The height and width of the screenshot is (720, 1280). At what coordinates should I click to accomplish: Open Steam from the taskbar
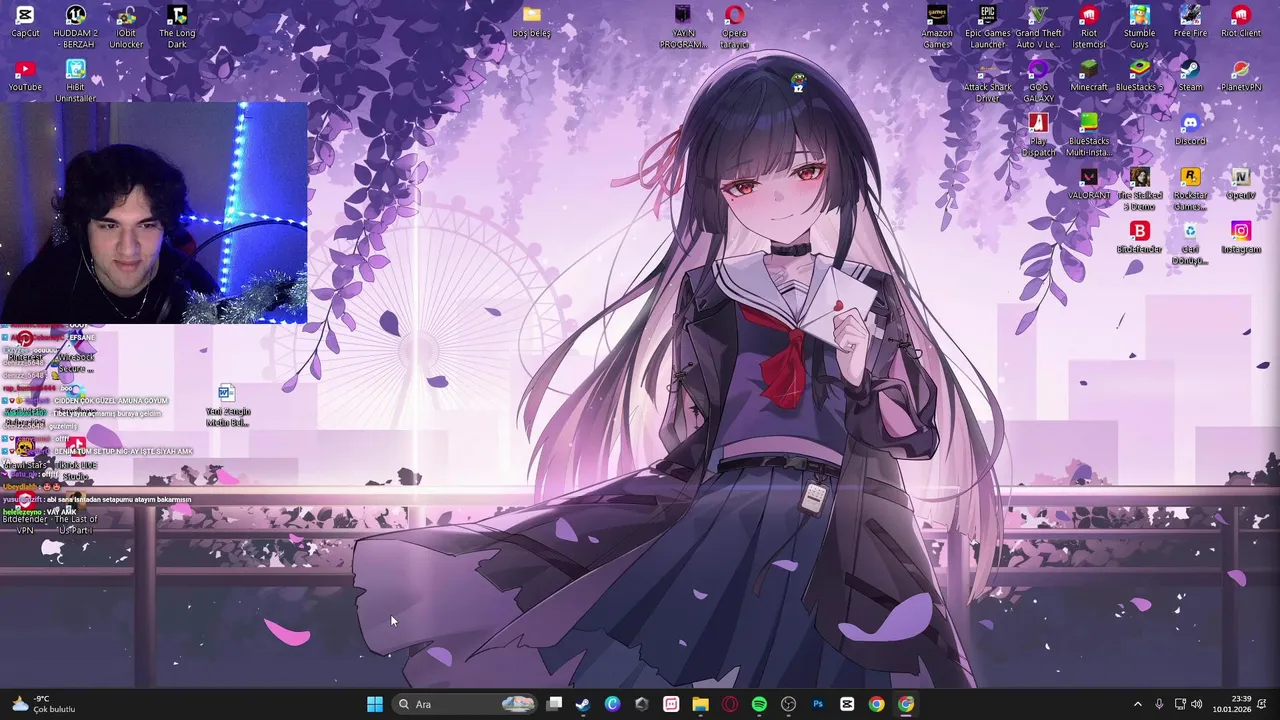(x=583, y=704)
